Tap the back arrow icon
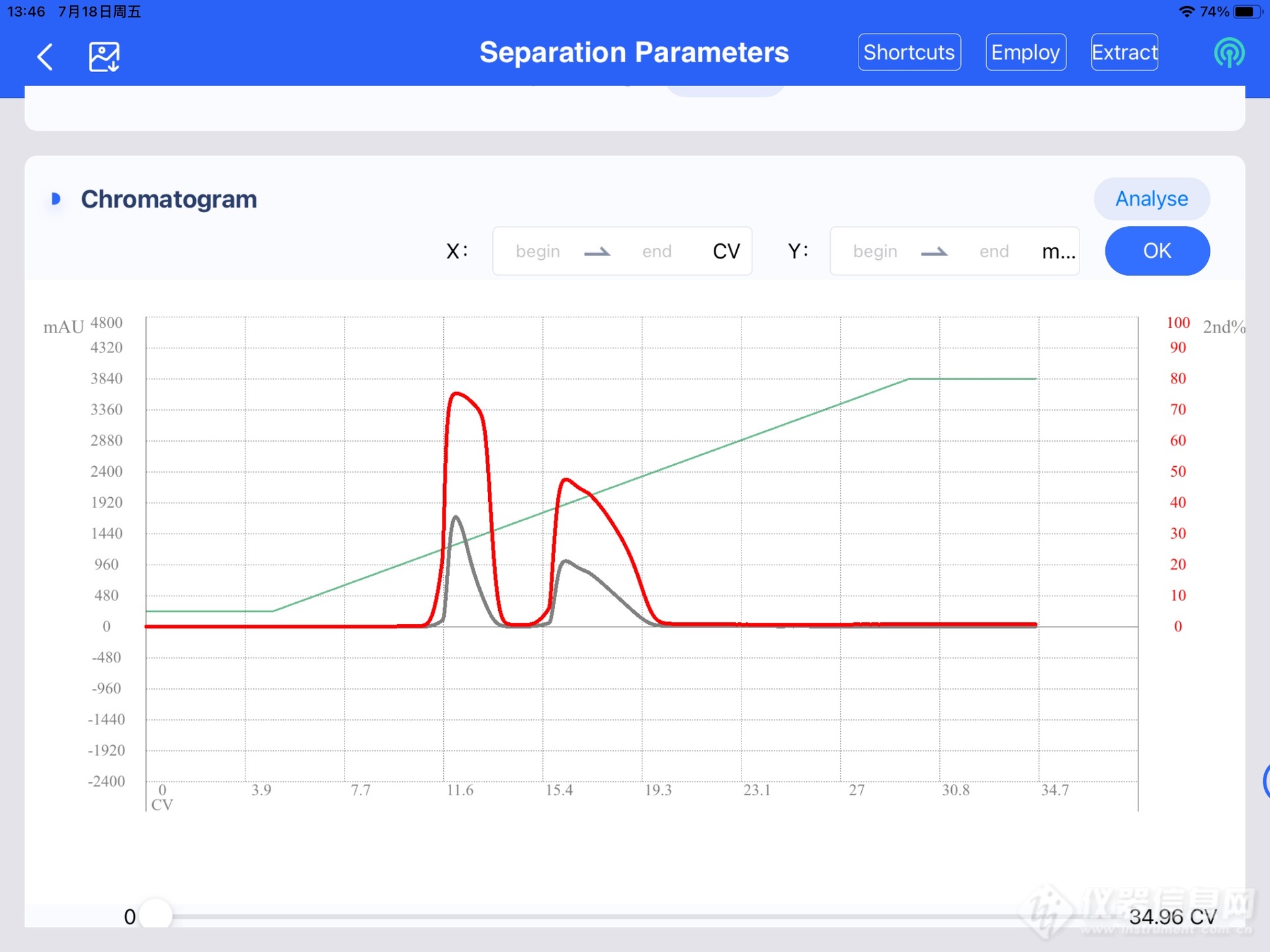1270x952 pixels. click(45, 57)
